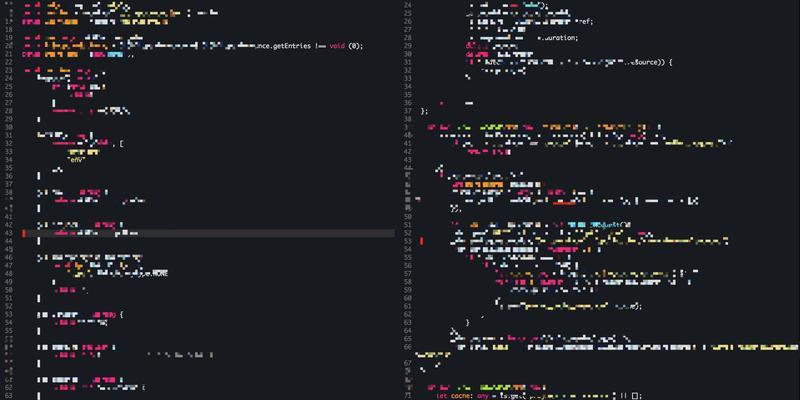Image resolution: width=800 pixels, height=400 pixels.
Task: Click line number 24 in right pane gutter
Action: coord(408,5)
